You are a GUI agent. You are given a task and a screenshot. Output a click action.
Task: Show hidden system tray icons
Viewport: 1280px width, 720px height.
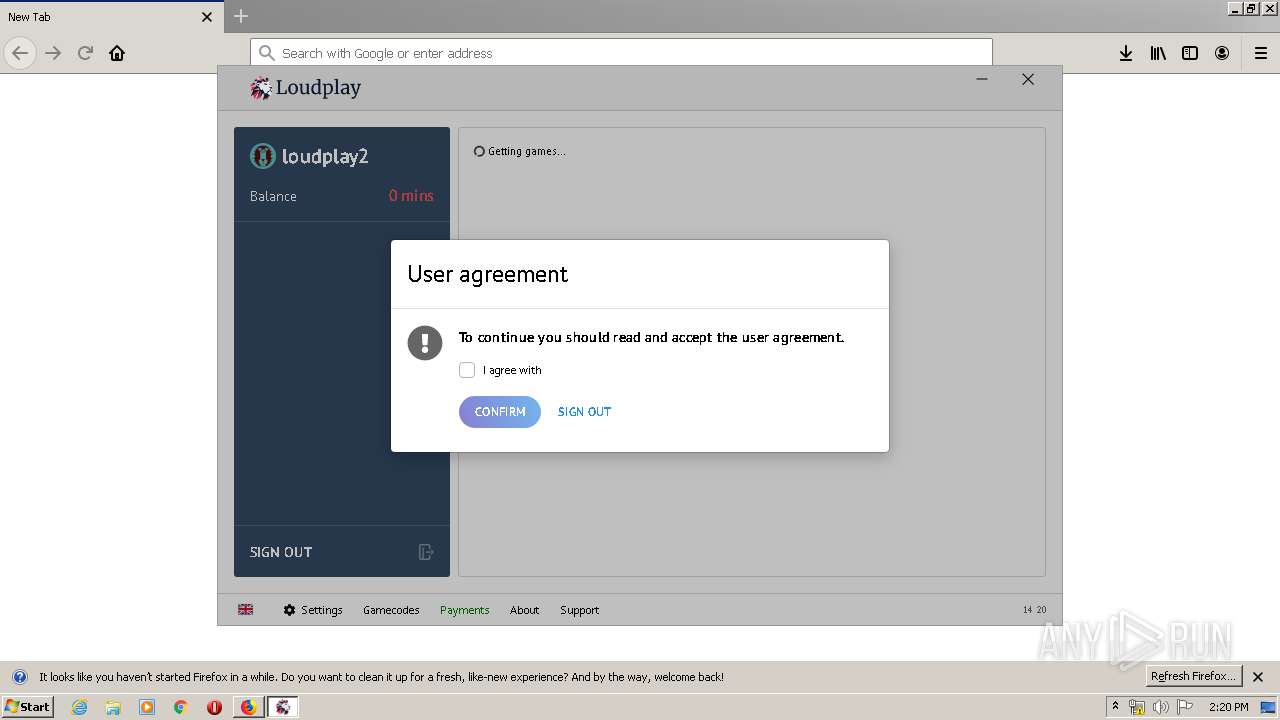(x=1115, y=706)
